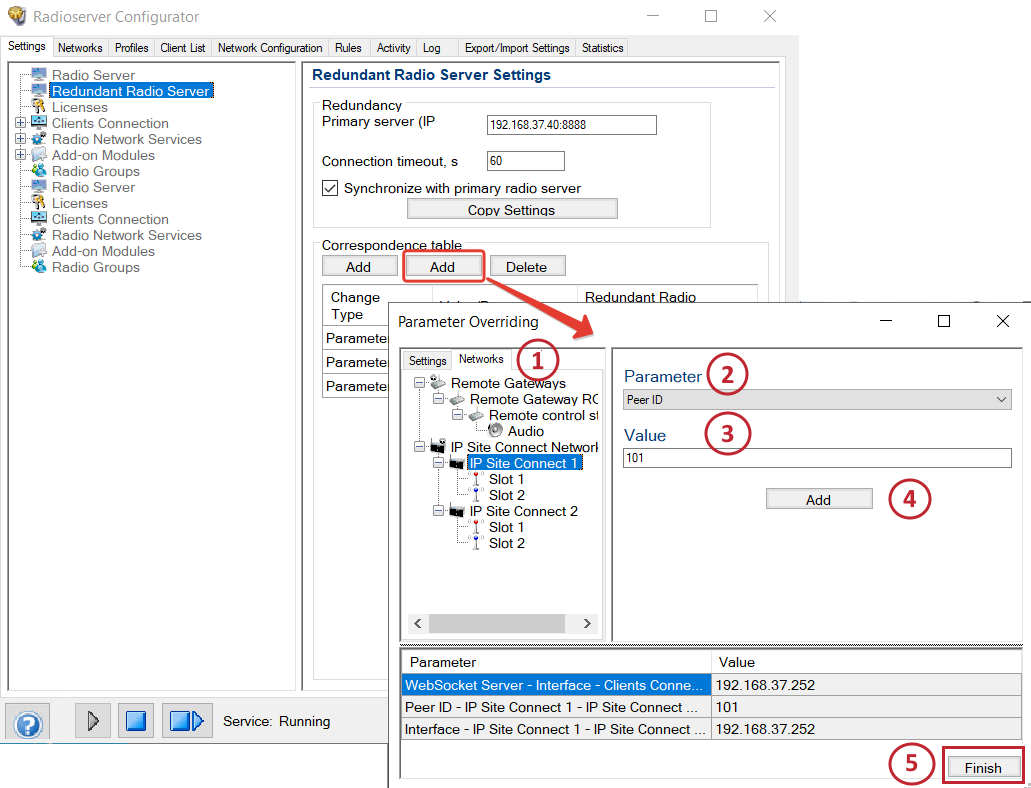Click the Add-on Modules icon with expander
This screenshot has width=1031, height=788.
(39, 155)
